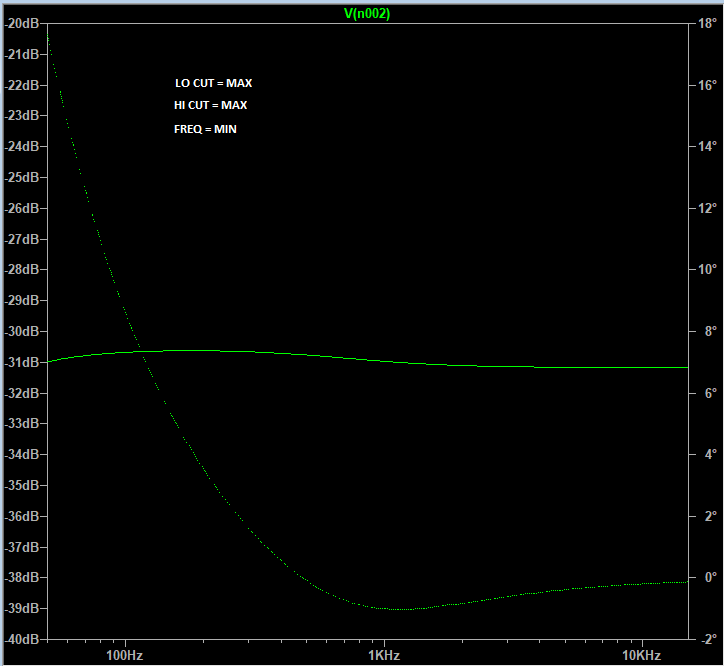The image size is (725, 666).
Task: Click the -21dB axis label
Action: pos(21,55)
